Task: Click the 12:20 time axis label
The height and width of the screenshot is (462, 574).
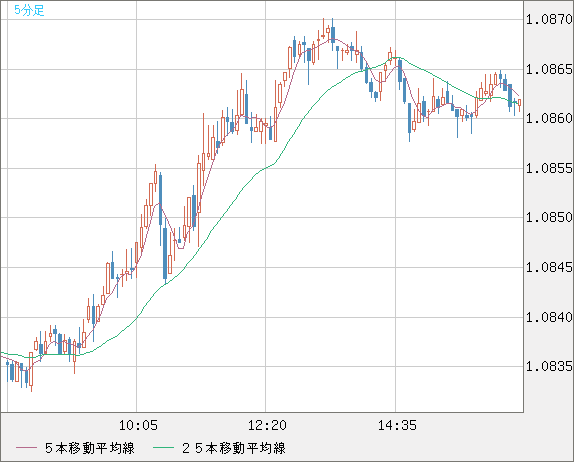Action: pos(267,425)
